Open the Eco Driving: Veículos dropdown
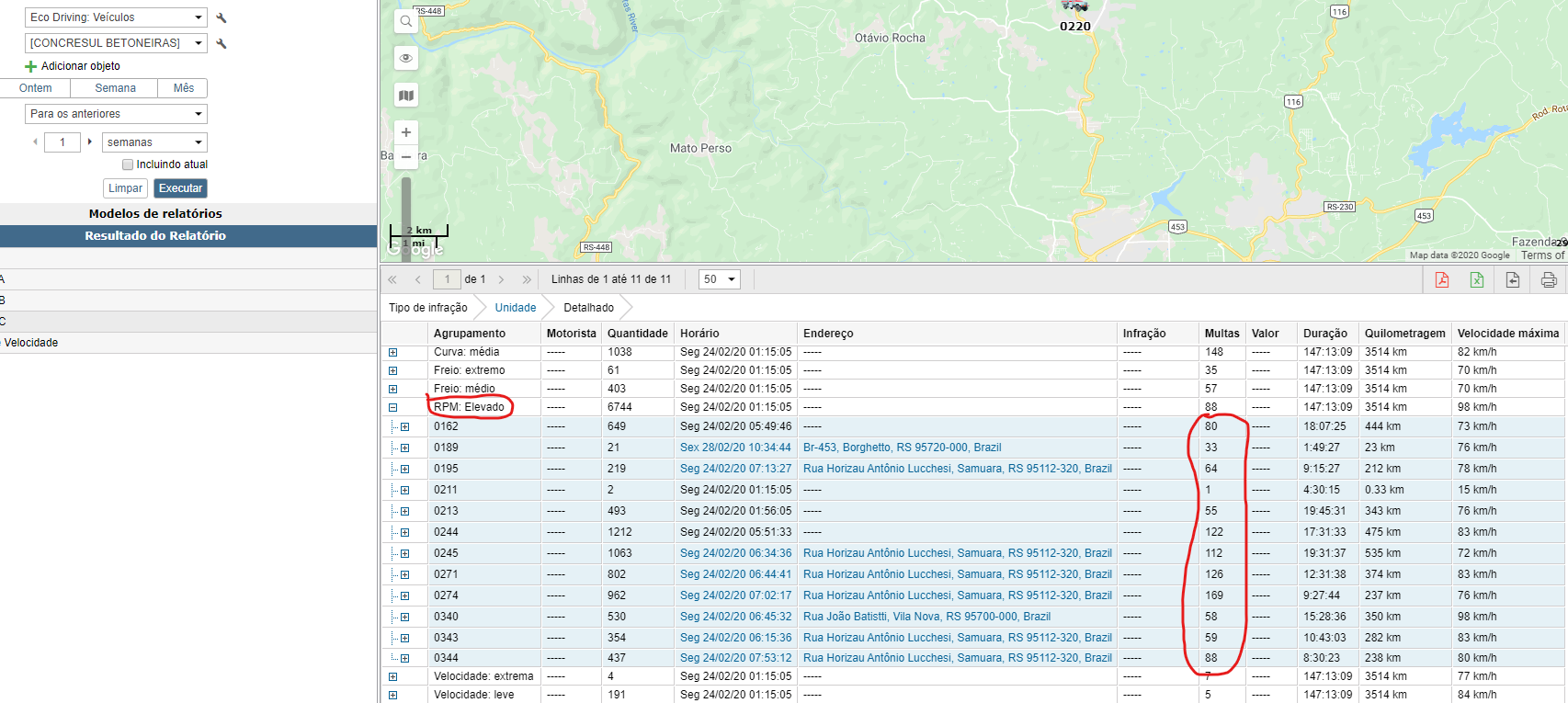This screenshot has width=1568, height=703. pyautogui.click(x=116, y=17)
